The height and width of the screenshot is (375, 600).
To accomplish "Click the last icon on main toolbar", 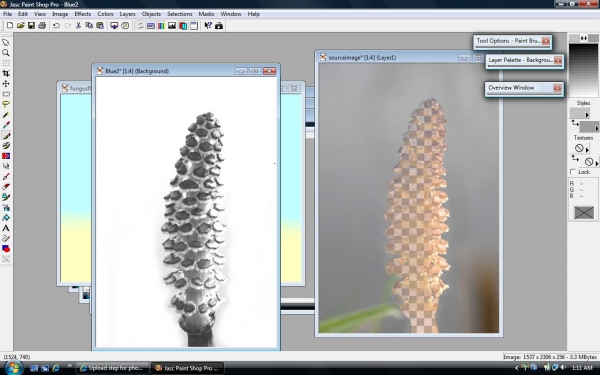I will point(219,26).
